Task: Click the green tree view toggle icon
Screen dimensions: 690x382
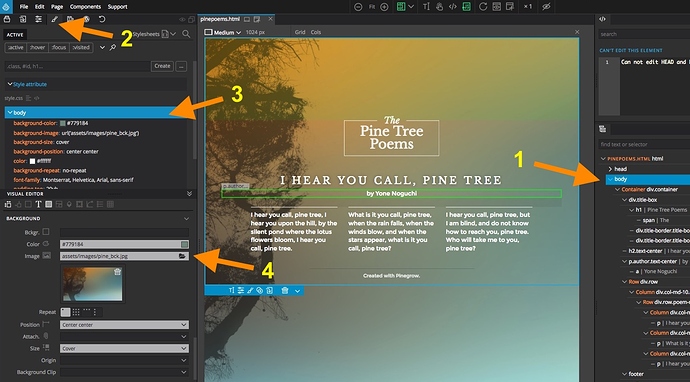Action: (466, 7)
